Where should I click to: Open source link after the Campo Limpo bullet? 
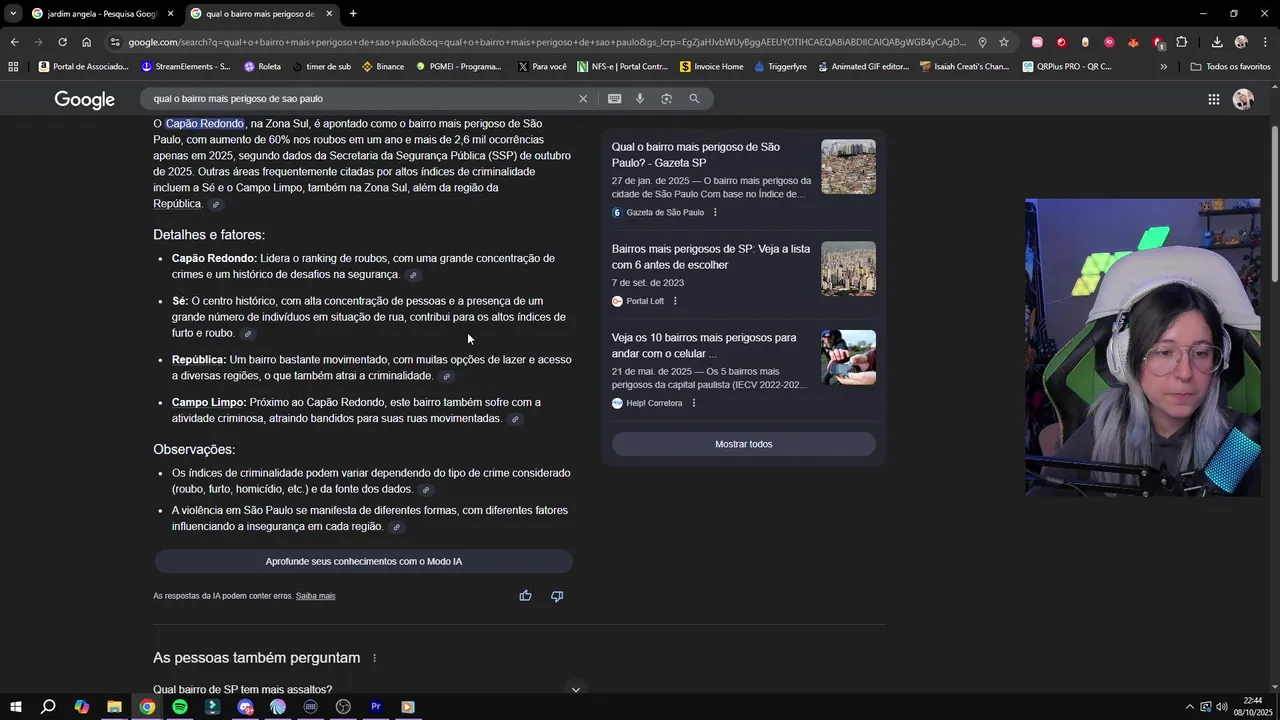pyautogui.click(x=515, y=419)
